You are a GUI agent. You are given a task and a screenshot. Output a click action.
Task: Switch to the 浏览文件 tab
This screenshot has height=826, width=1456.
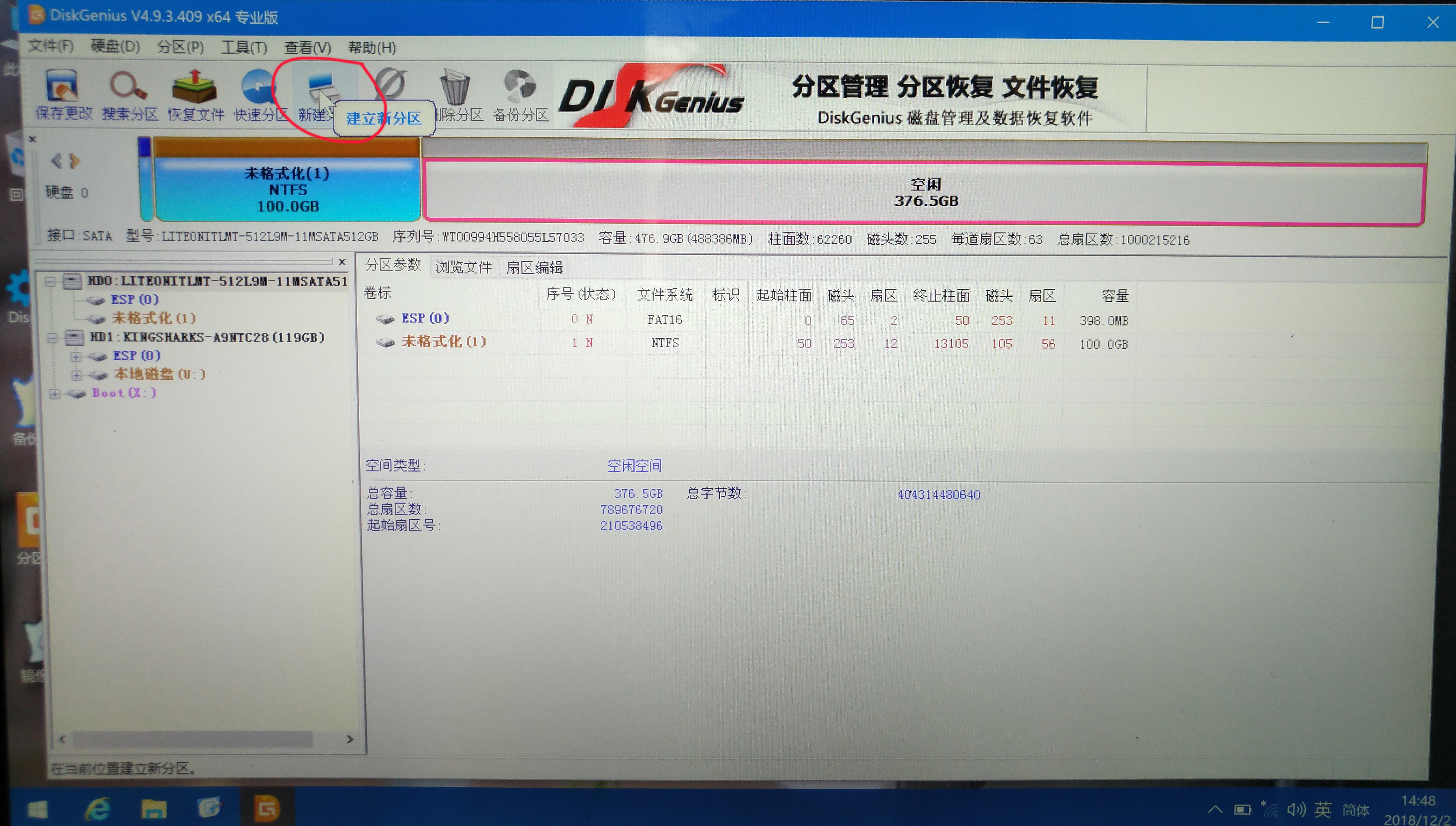[x=463, y=266]
